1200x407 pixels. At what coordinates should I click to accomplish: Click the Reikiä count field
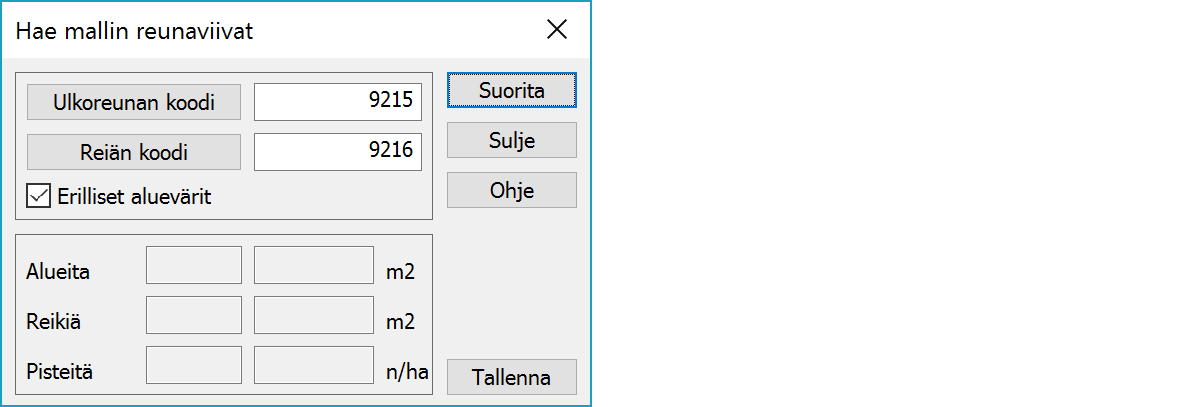point(194,316)
